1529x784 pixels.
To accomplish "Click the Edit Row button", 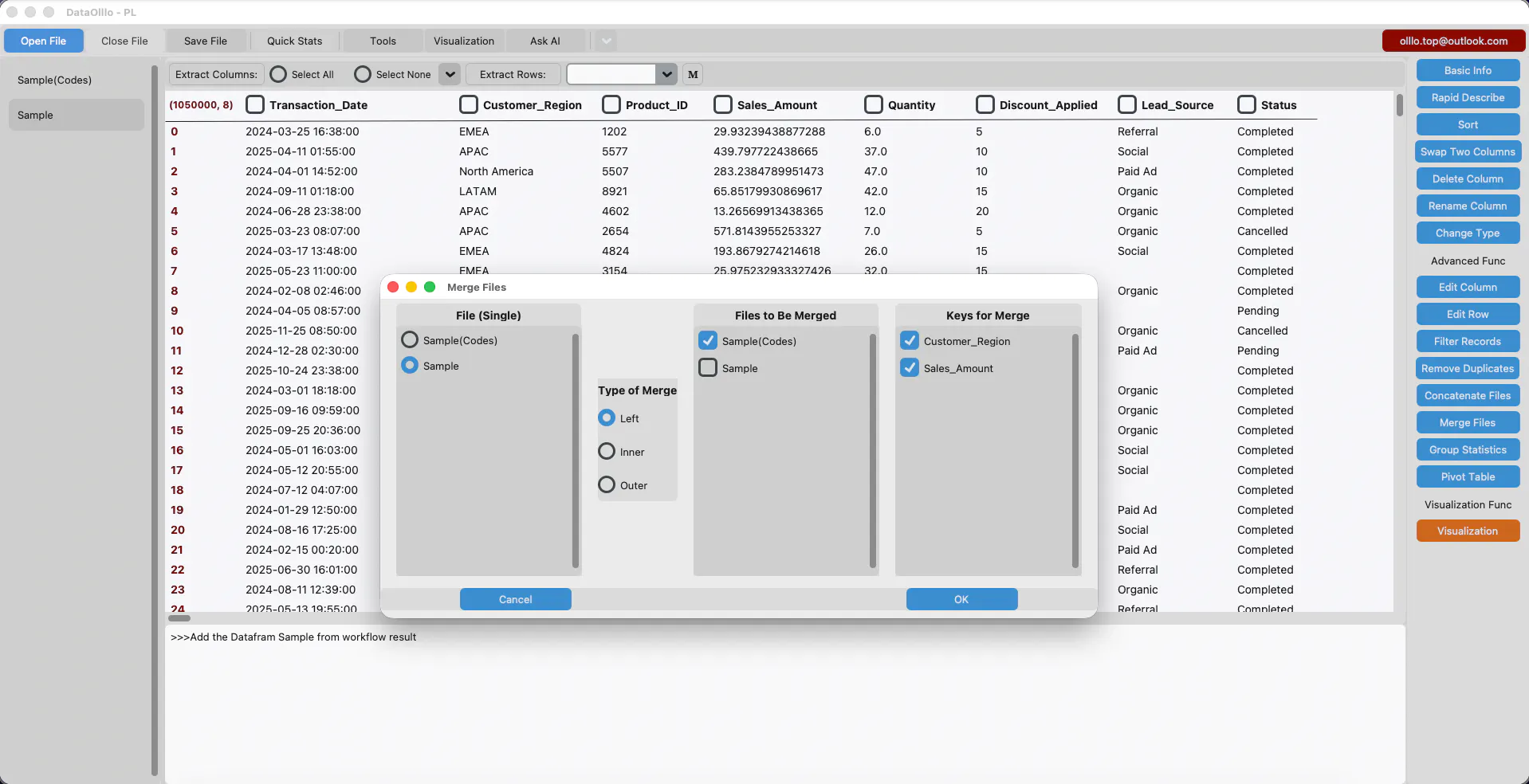I will (x=1468, y=314).
